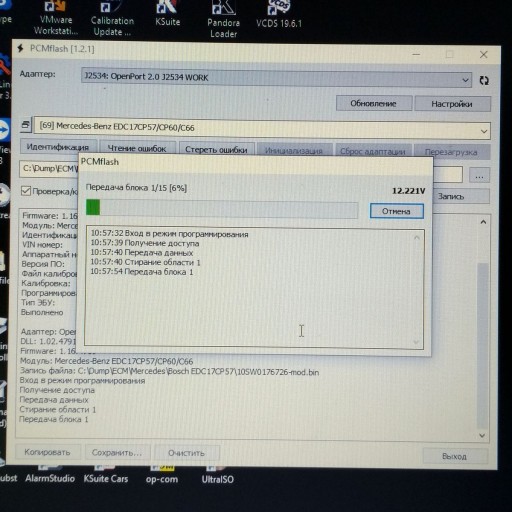Viewport: 512px width, 512px height.
Task: Click Копировать button
Action: click(x=47, y=452)
